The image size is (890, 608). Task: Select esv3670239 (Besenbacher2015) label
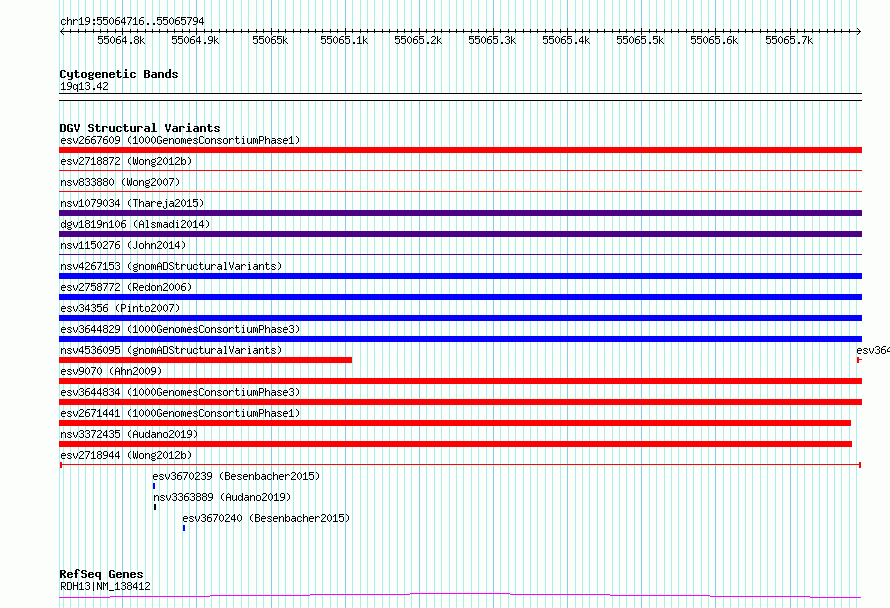tap(236, 476)
